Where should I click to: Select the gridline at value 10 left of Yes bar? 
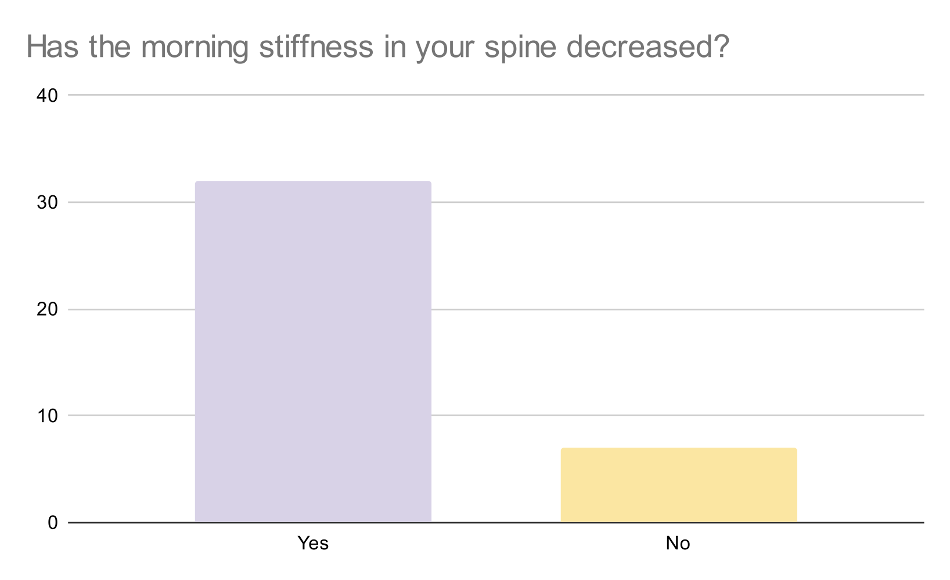click(130, 415)
